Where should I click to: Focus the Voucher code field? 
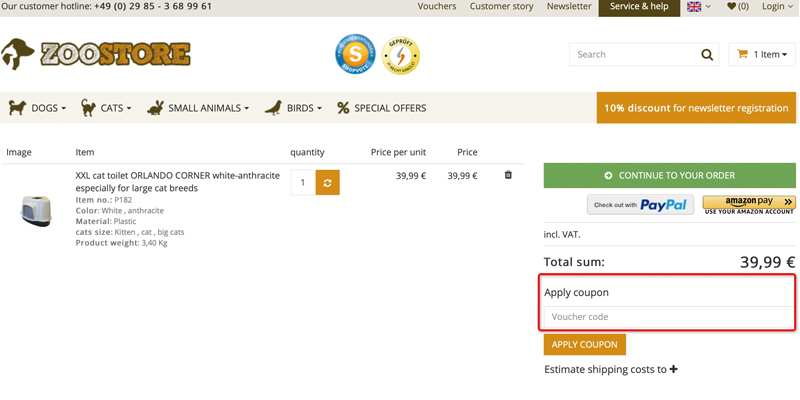tap(669, 317)
